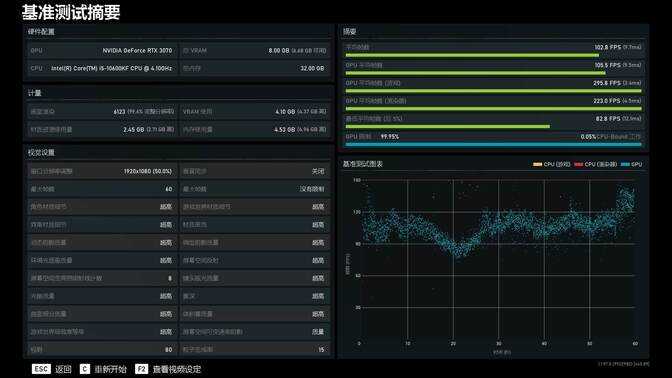Click the 102.8 FPS average framerate bar

pyautogui.click(x=472, y=55)
